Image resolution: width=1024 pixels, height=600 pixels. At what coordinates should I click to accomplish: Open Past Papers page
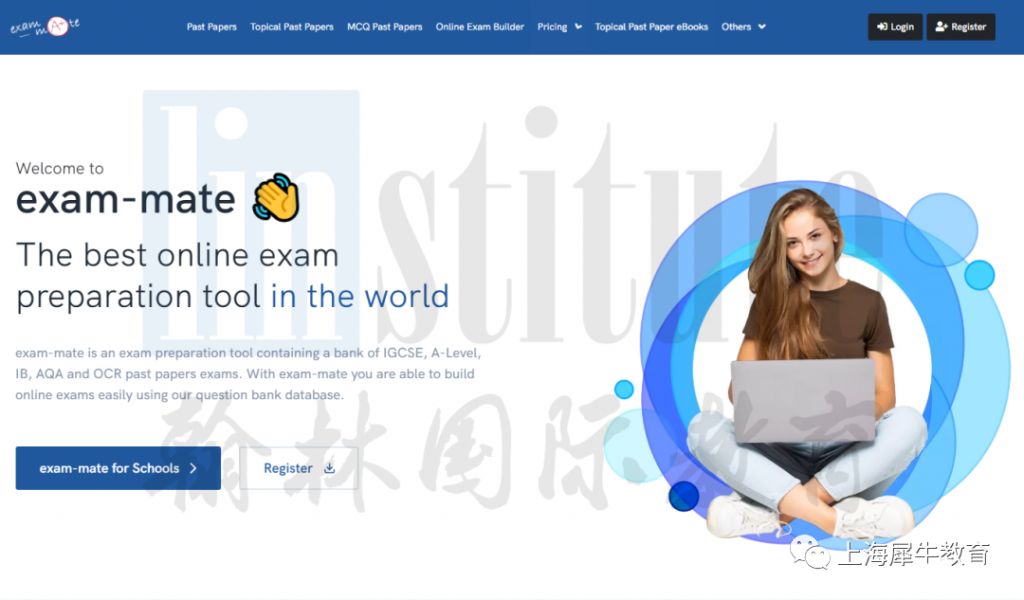tap(212, 27)
